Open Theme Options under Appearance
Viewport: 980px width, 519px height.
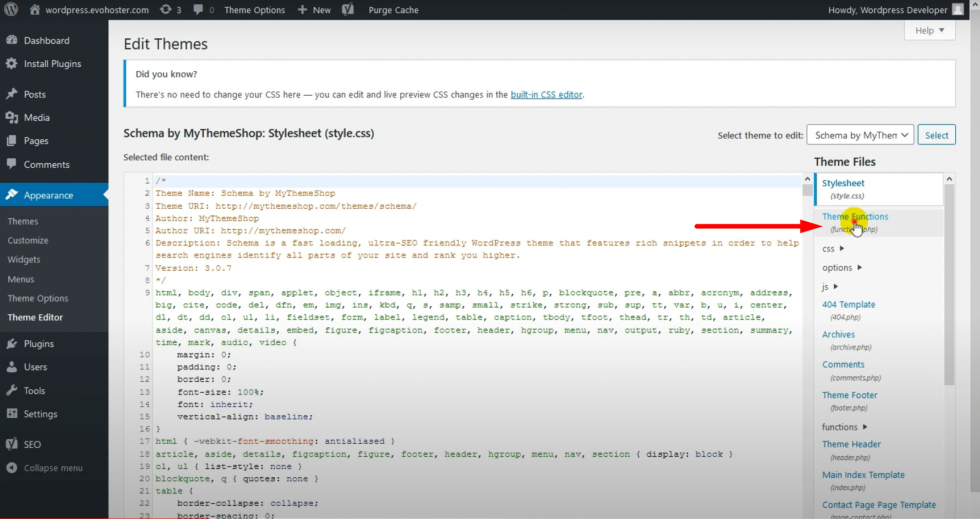tap(38, 298)
